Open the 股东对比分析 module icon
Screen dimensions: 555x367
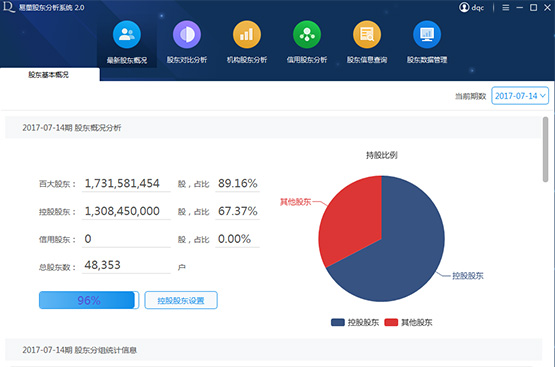click(x=187, y=34)
